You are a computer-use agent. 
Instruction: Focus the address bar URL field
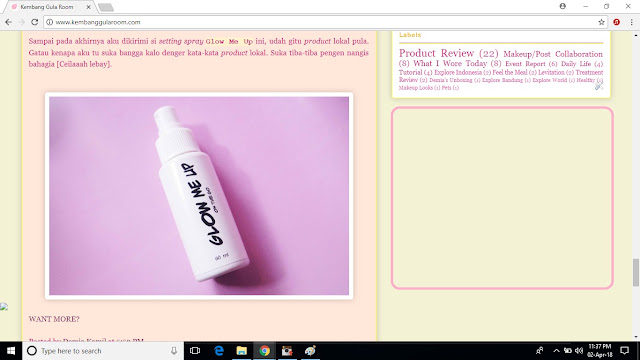pyautogui.click(x=324, y=22)
